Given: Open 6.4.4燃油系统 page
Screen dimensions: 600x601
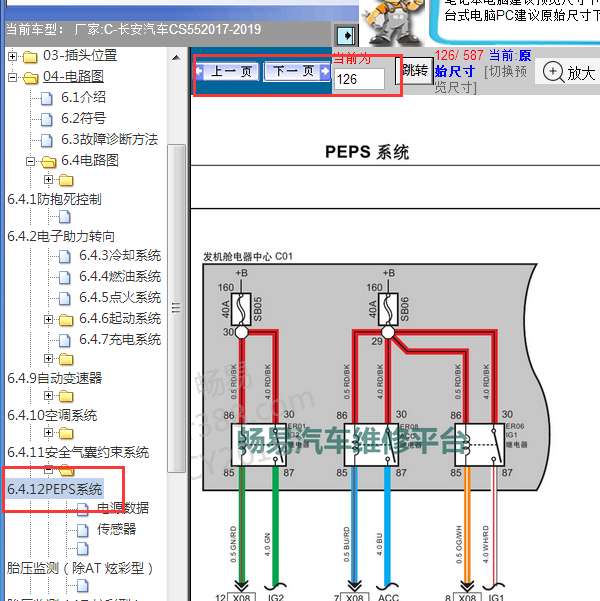Looking at the screenshot, I should tap(120, 276).
